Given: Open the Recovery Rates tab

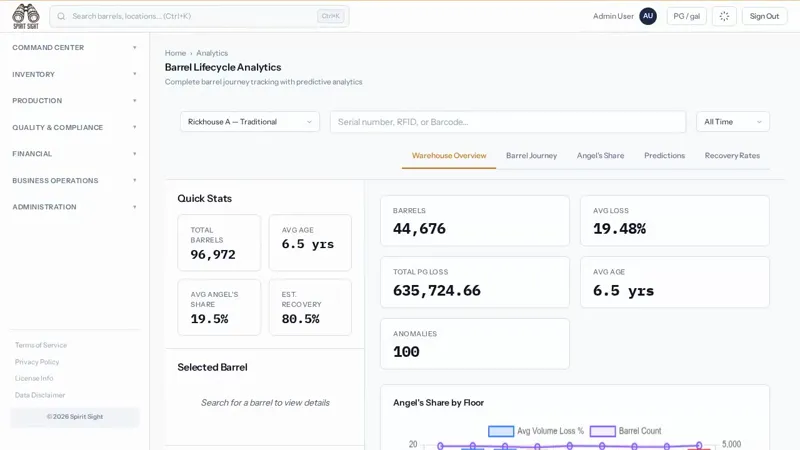Looking at the screenshot, I should coord(732,156).
